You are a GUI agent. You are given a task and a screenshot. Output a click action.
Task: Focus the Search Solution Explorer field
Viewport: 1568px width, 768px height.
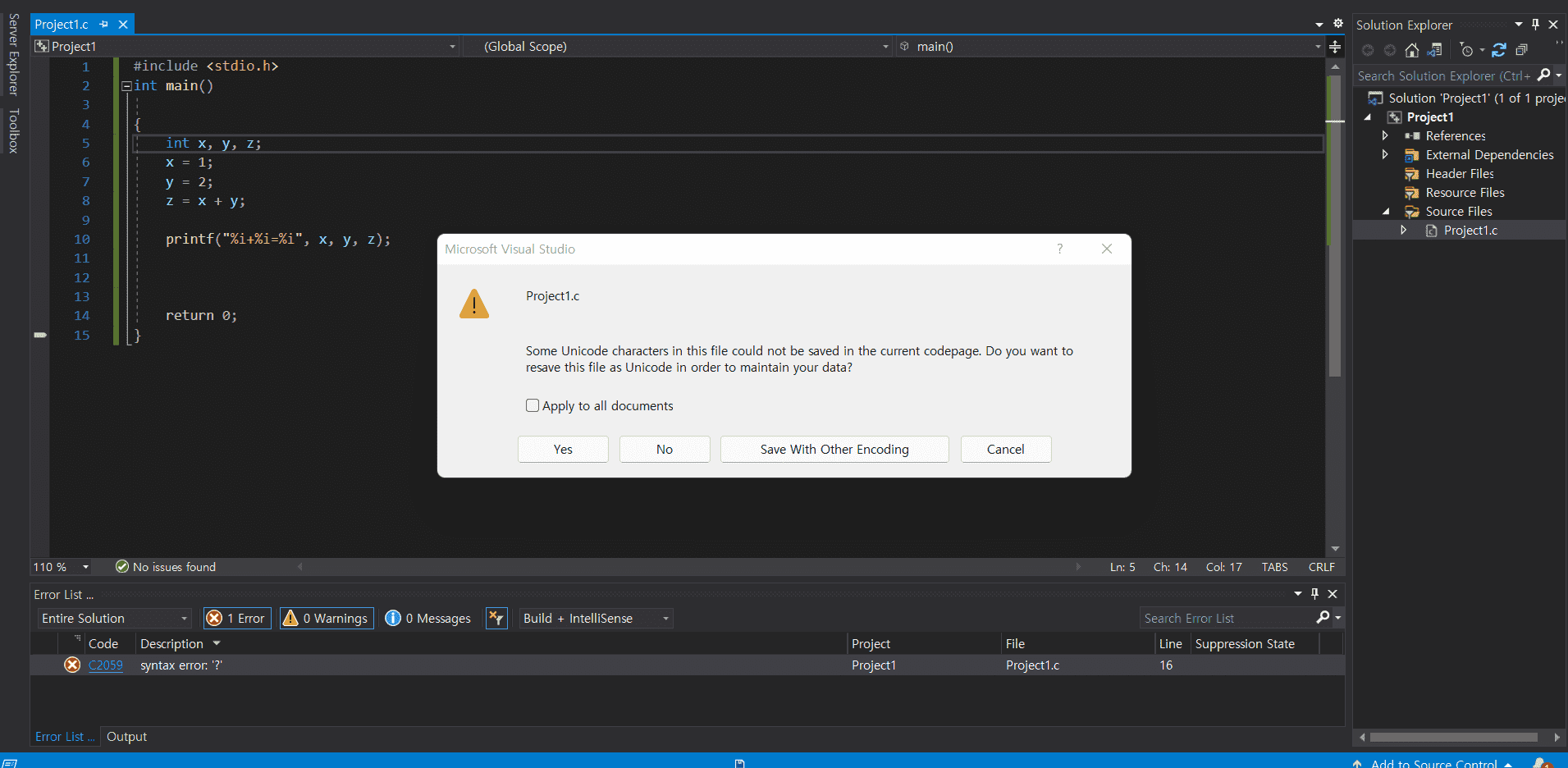pos(1444,75)
